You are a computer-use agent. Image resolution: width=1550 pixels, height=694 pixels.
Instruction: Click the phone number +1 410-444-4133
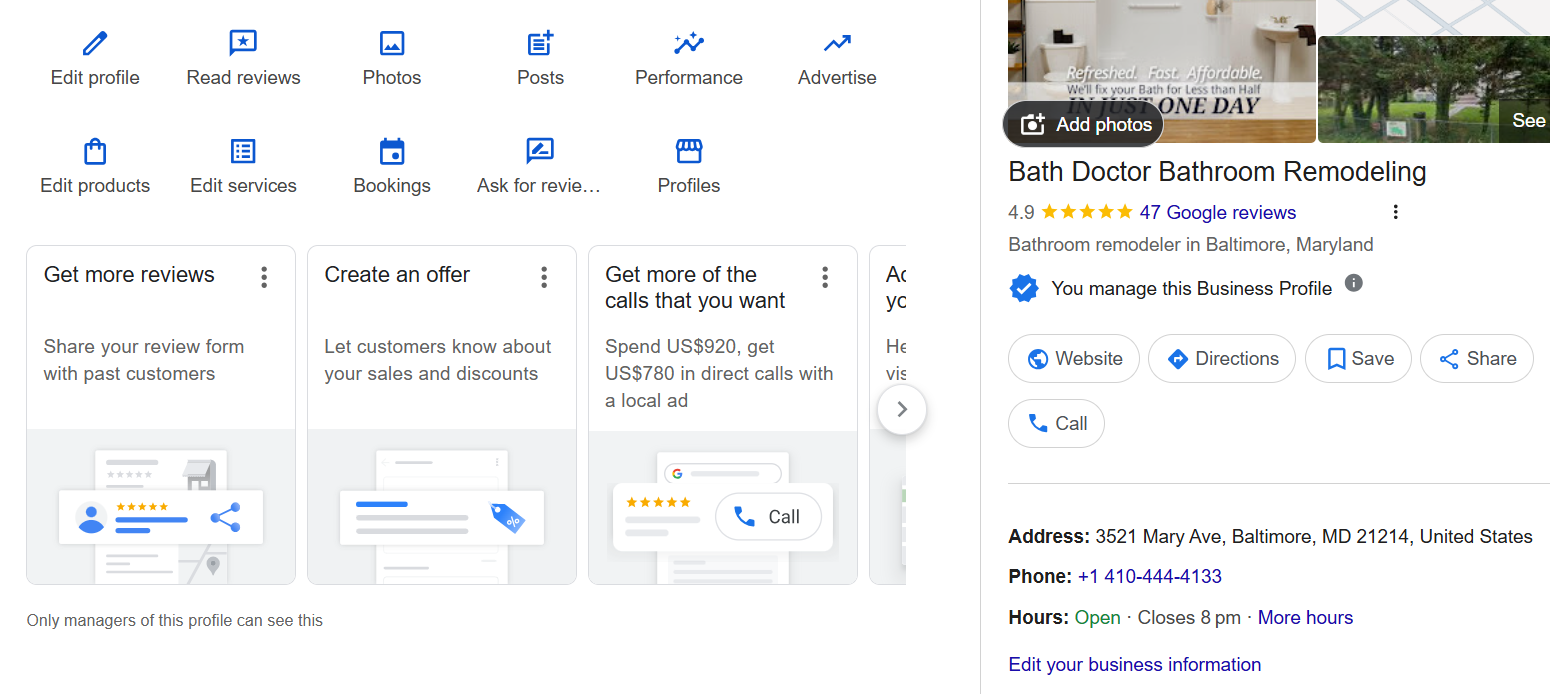pyautogui.click(x=1150, y=577)
